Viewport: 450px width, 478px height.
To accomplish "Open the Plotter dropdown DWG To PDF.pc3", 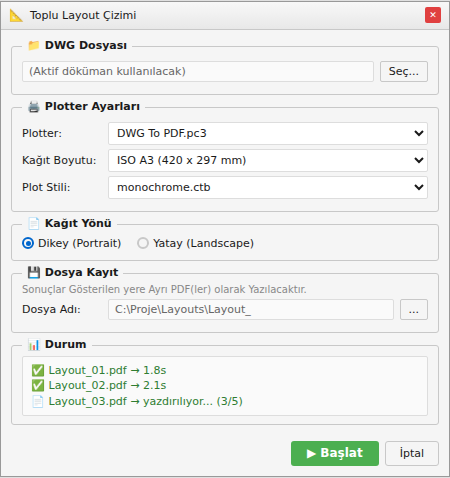I will (268, 133).
